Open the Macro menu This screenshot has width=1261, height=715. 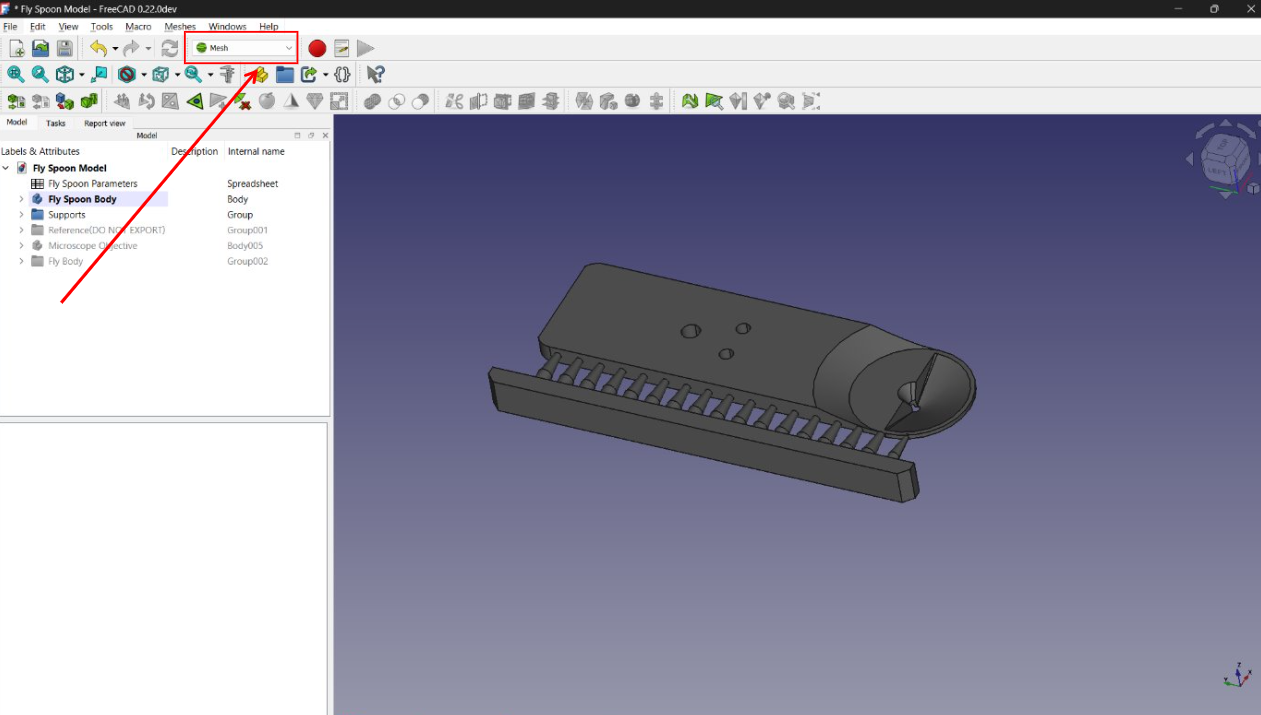tap(138, 27)
